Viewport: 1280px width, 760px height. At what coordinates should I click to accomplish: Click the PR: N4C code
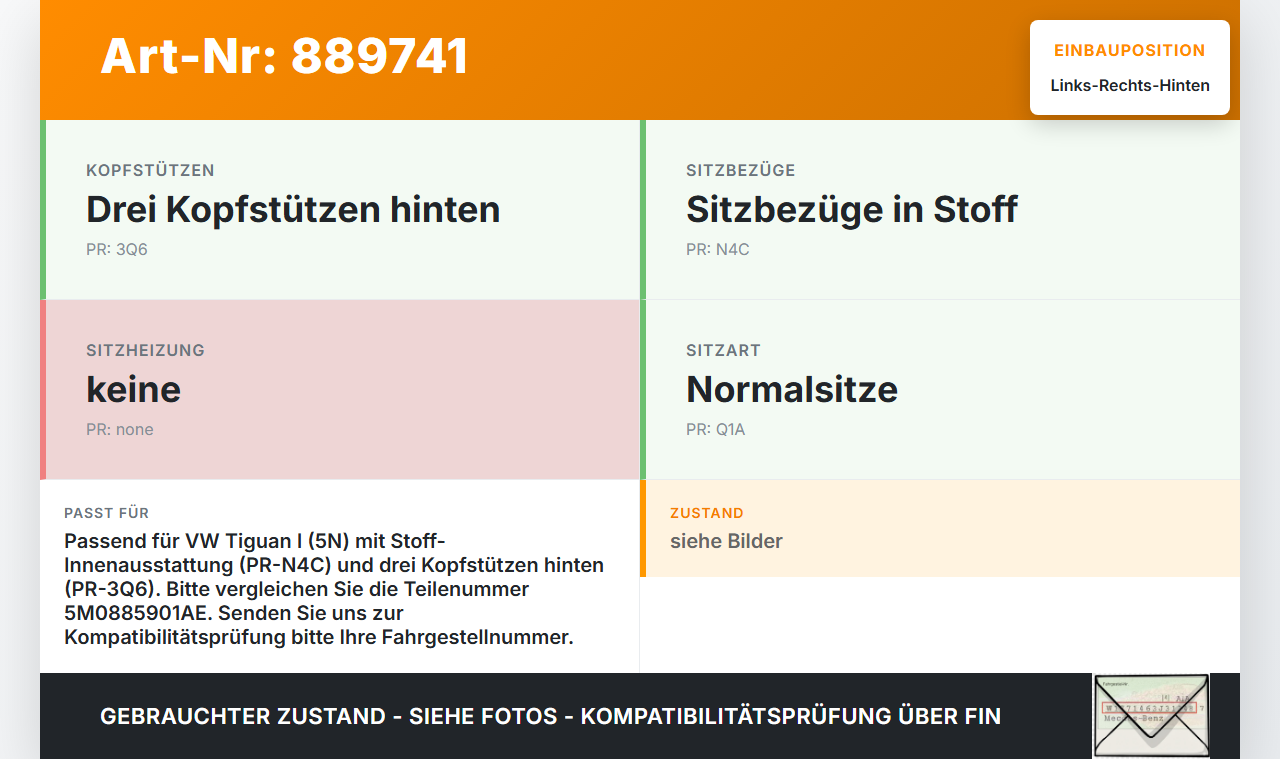click(718, 249)
